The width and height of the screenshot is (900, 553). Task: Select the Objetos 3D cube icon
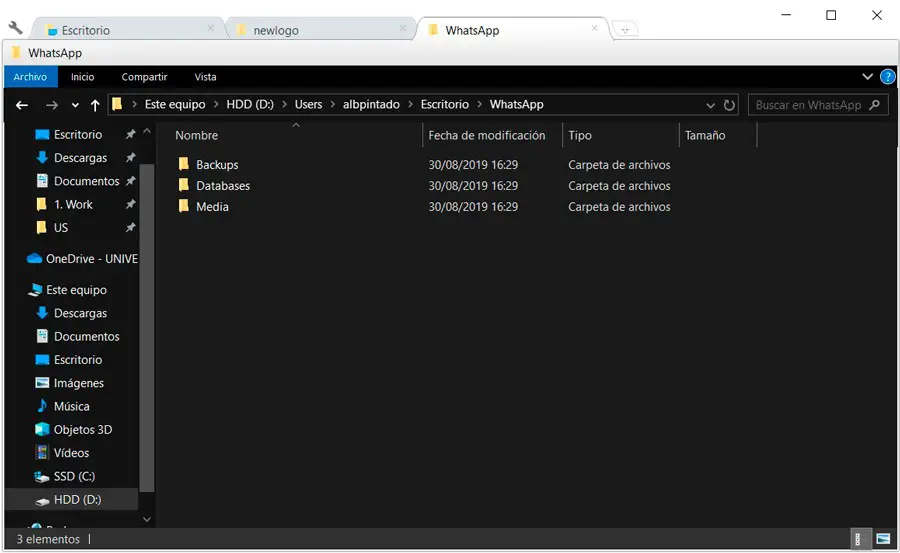(42, 429)
